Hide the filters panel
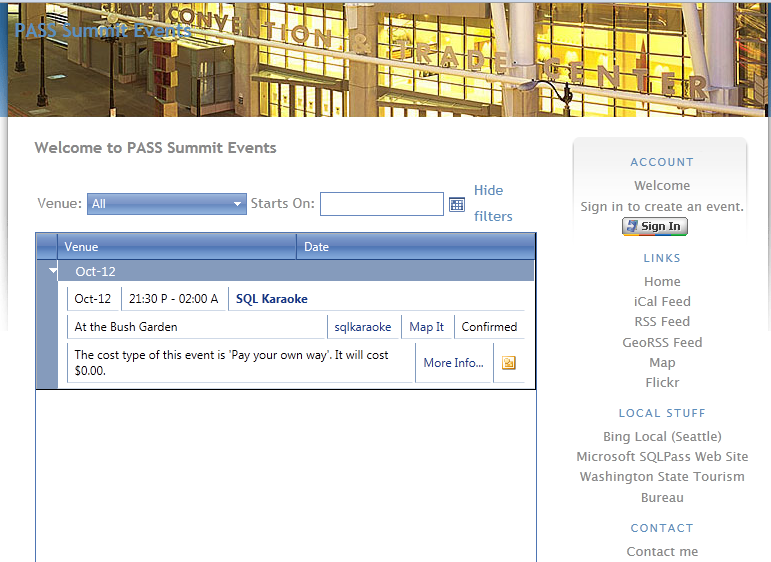The height and width of the screenshot is (562, 771). [492, 203]
